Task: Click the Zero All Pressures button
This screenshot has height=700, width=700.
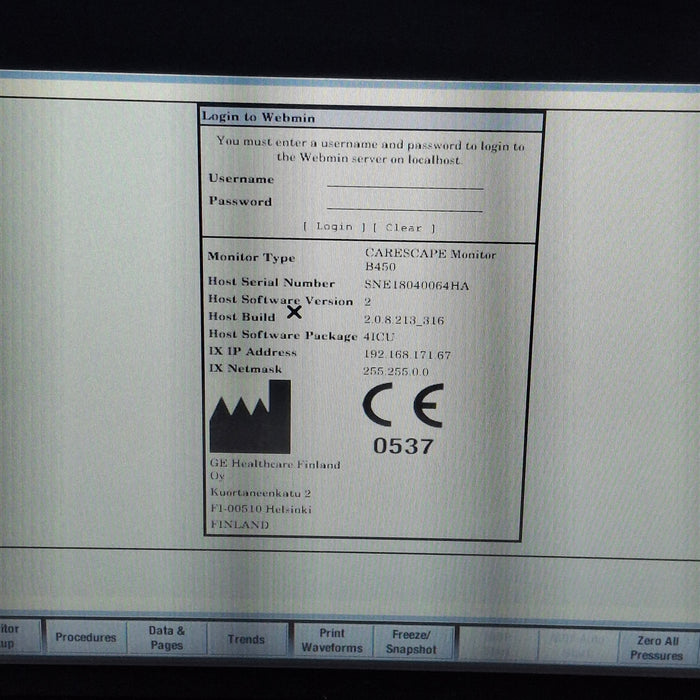Action: 657,648
